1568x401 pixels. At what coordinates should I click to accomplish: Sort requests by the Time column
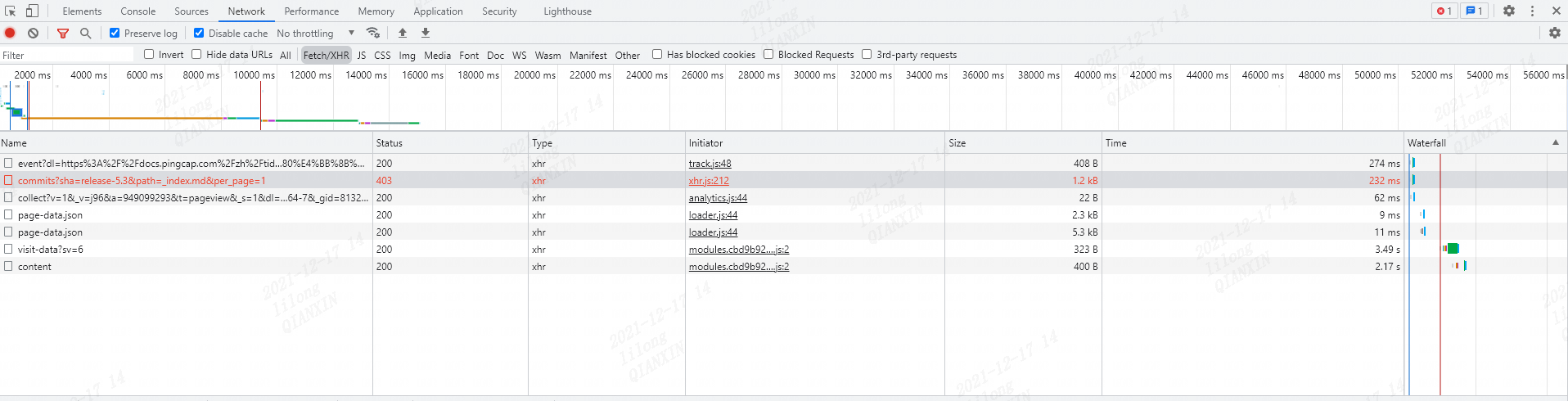[1253, 142]
